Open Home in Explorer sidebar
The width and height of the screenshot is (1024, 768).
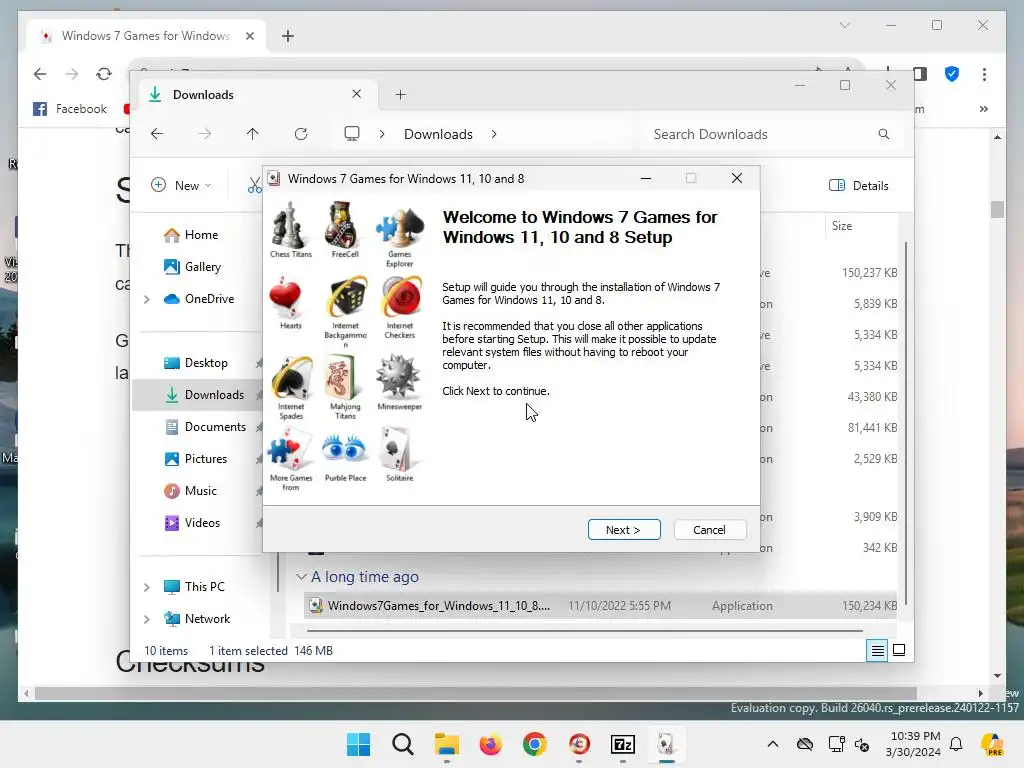(200, 234)
